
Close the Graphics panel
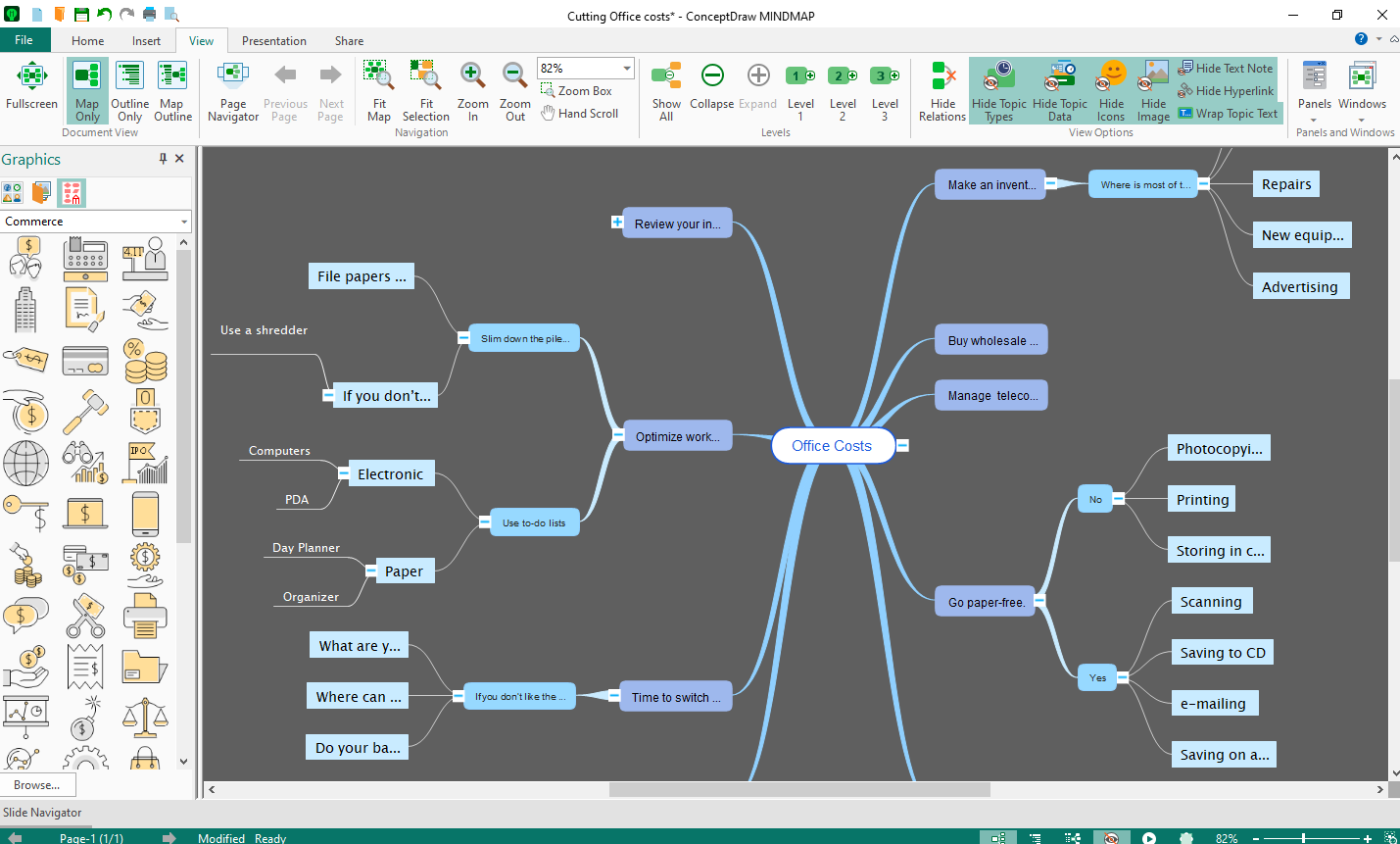pyautogui.click(x=179, y=158)
